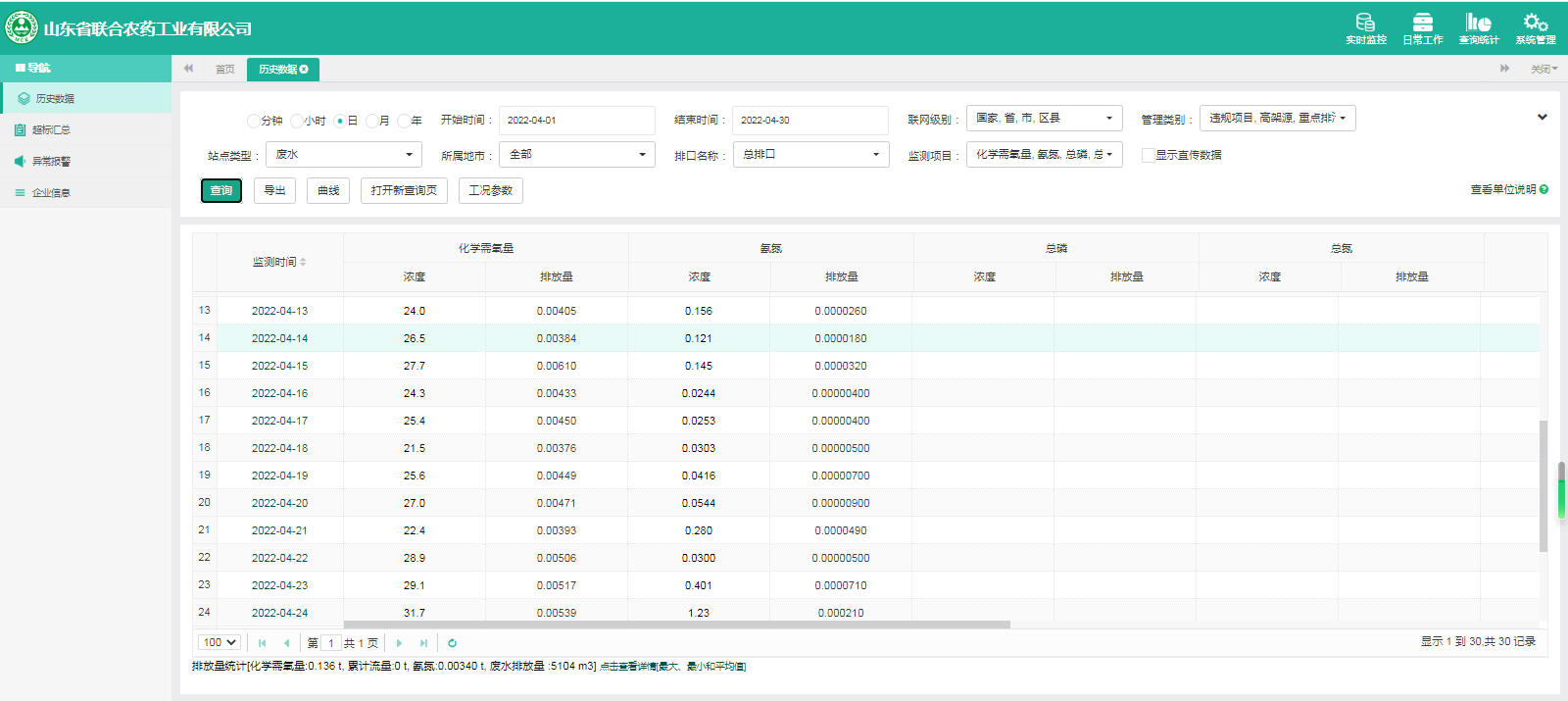Click the tab scroll-left double arrow icon
The width and height of the screenshot is (1568, 701).
(x=188, y=69)
